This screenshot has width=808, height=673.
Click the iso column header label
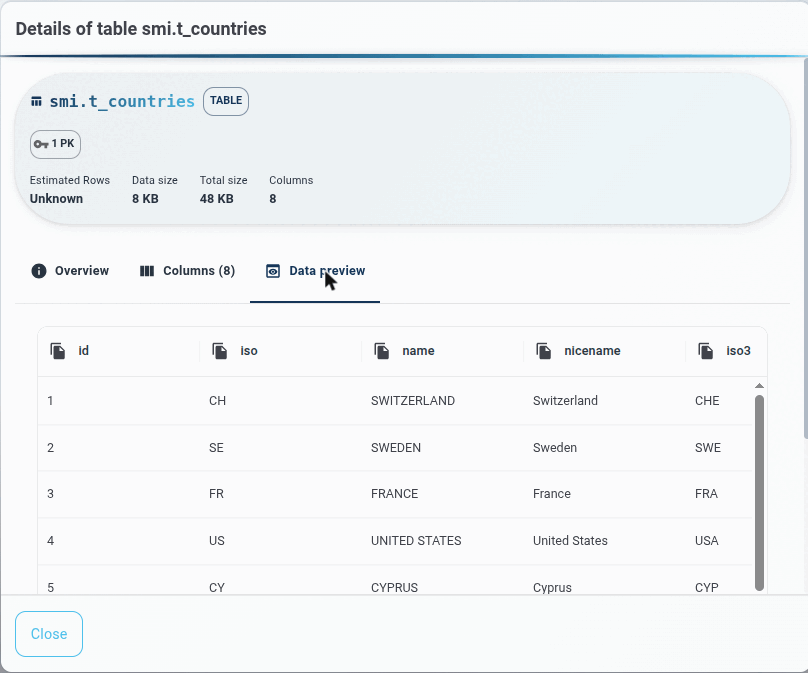(x=249, y=351)
